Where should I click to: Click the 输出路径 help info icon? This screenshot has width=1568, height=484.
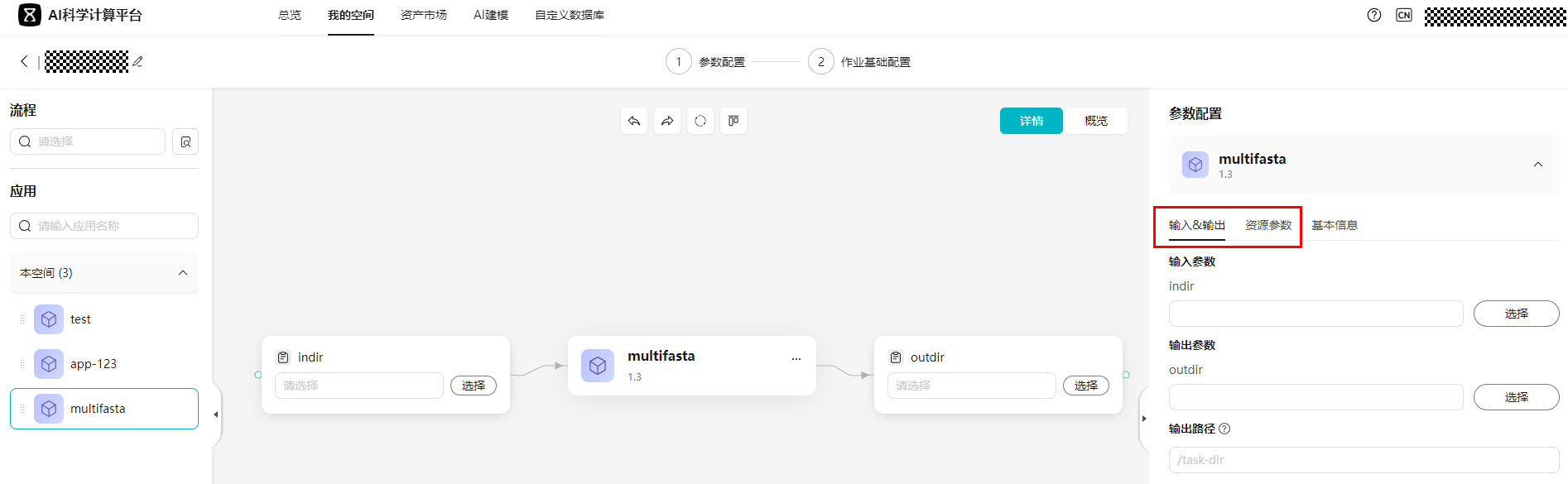(1224, 429)
